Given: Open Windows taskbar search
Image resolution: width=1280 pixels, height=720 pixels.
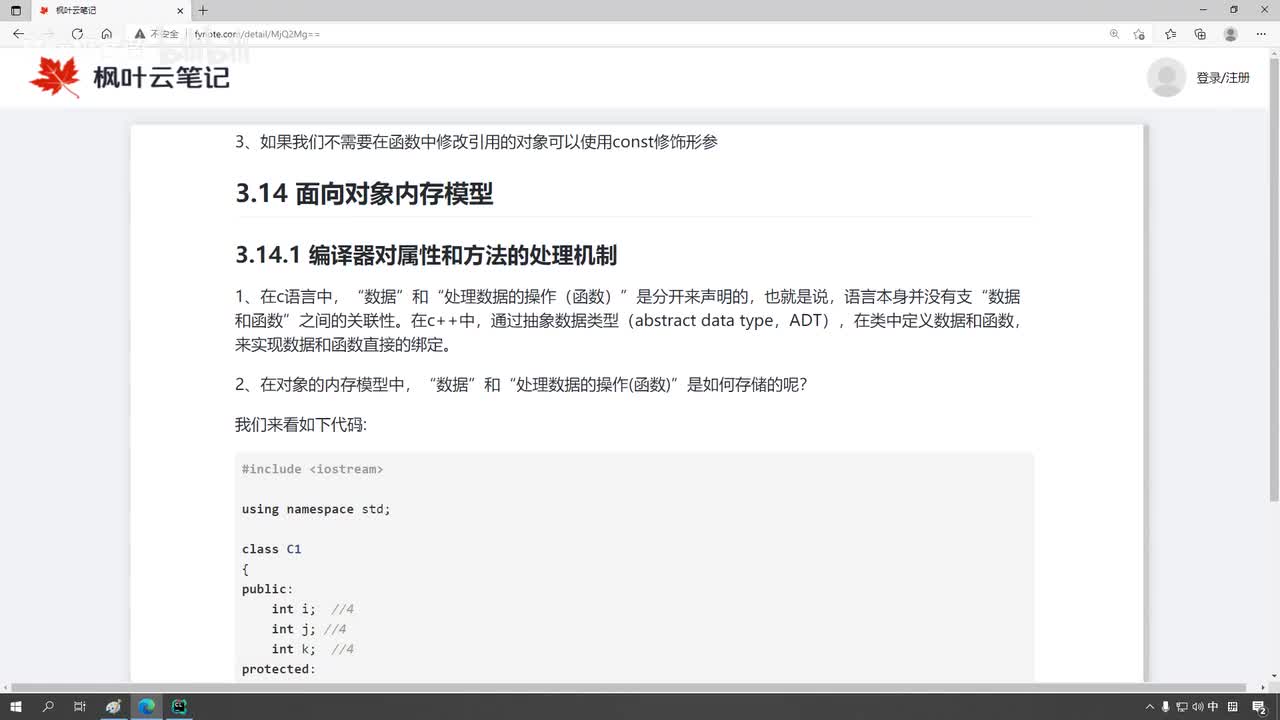Looking at the screenshot, I should (x=48, y=707).
